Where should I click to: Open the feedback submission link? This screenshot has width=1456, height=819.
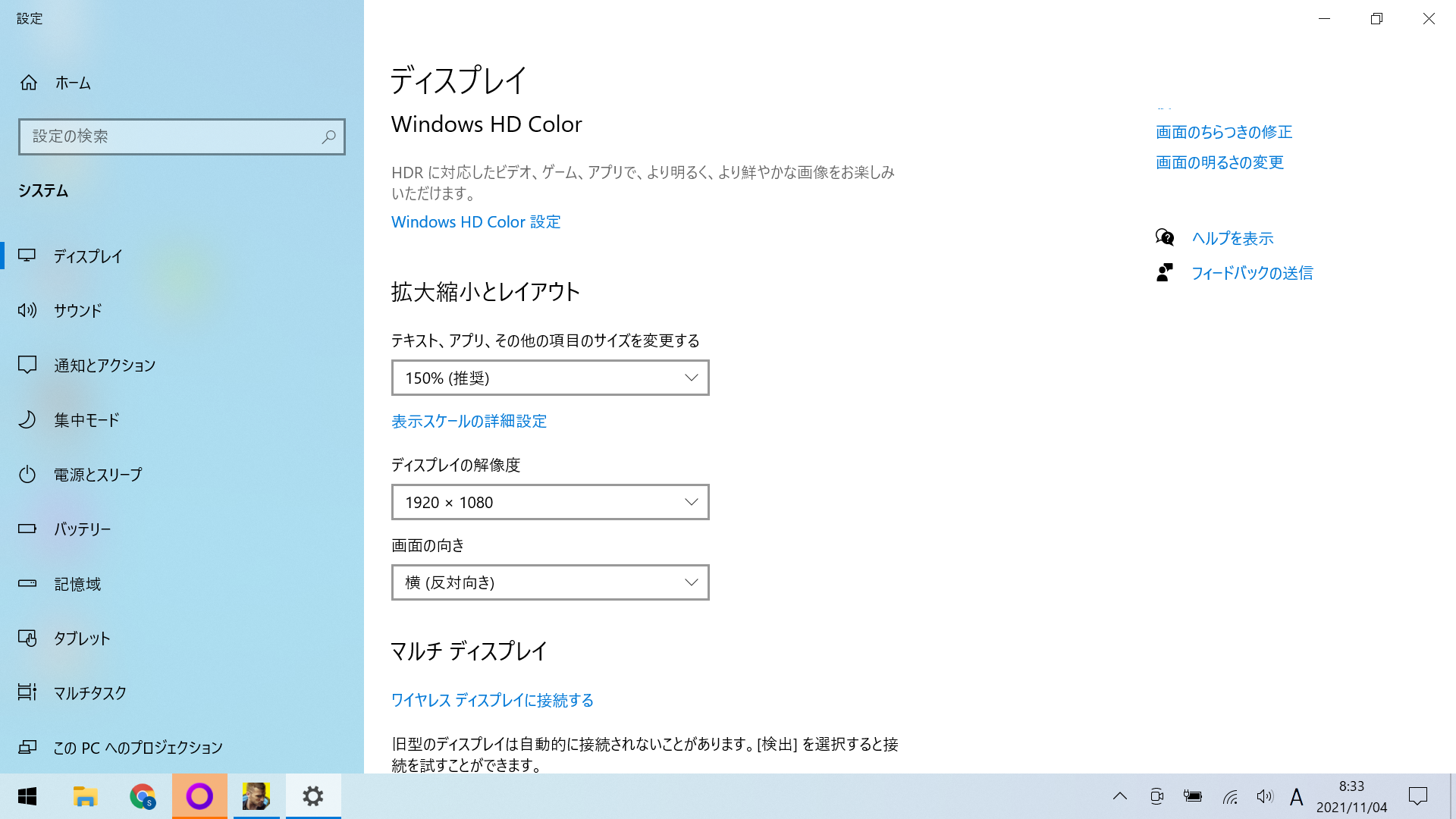[1251, 273]
